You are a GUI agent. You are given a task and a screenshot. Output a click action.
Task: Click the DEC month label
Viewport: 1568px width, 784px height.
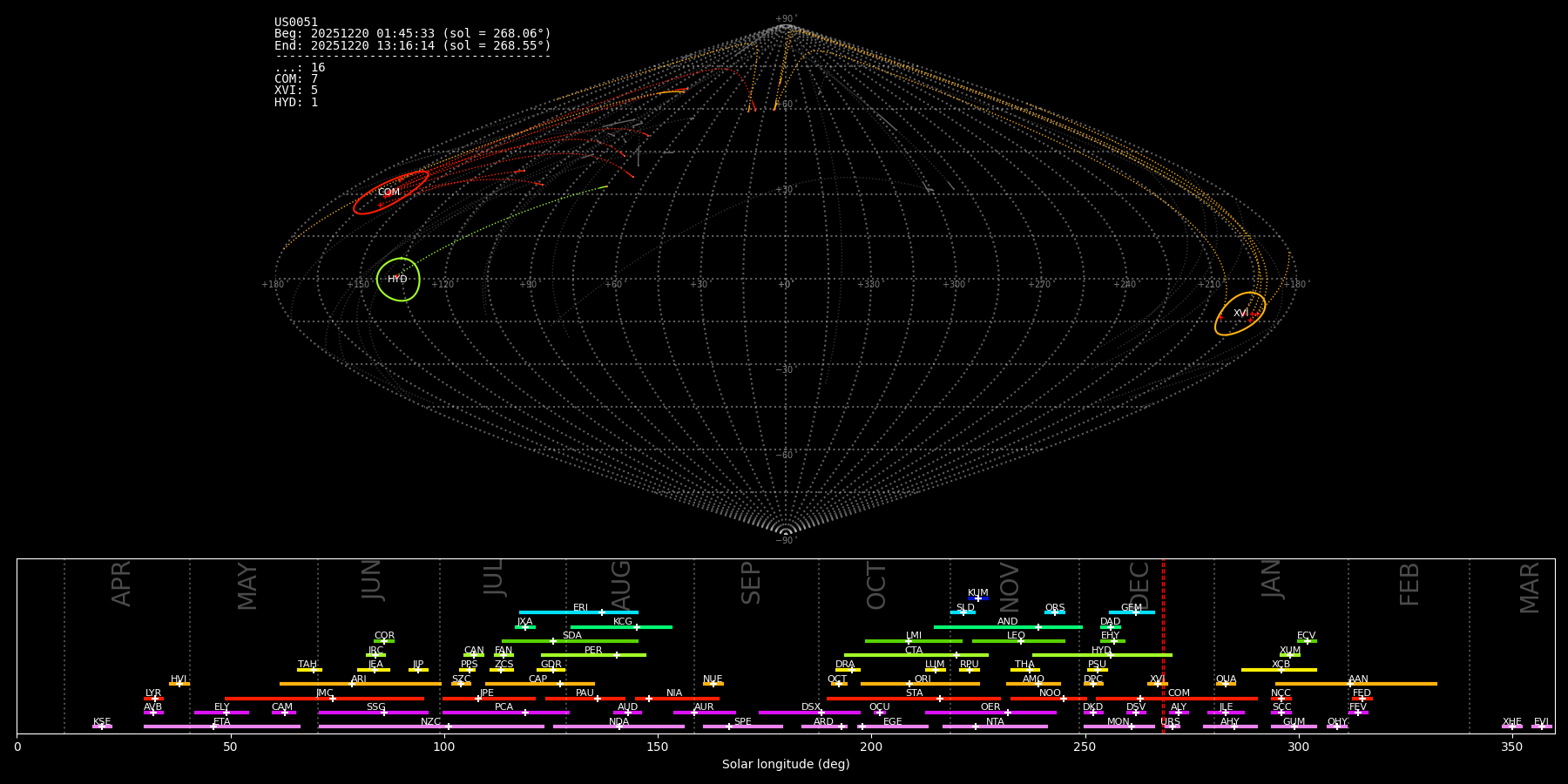click(x=1139, y=585)
